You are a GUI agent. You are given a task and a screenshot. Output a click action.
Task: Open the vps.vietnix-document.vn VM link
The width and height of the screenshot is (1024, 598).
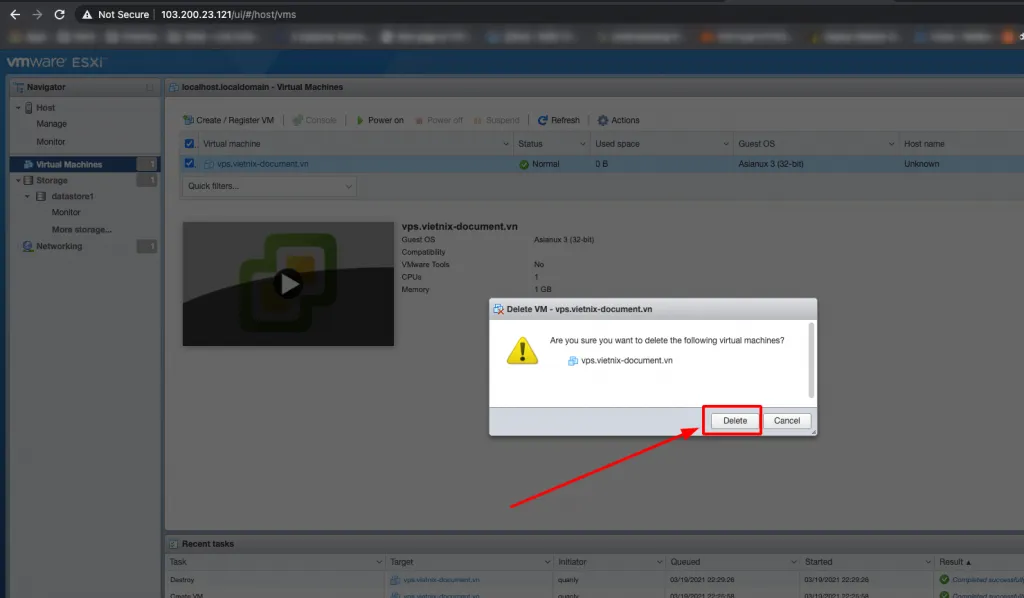click(263, 164)
